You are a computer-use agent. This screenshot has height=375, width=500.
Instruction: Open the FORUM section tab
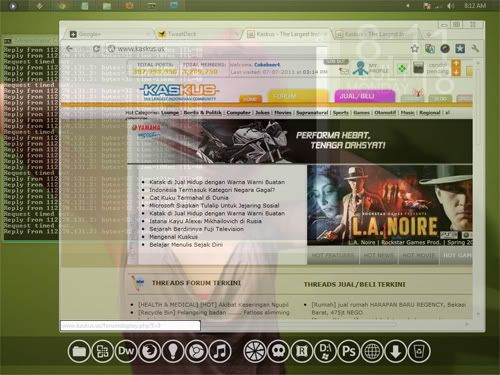click(298, 96)
